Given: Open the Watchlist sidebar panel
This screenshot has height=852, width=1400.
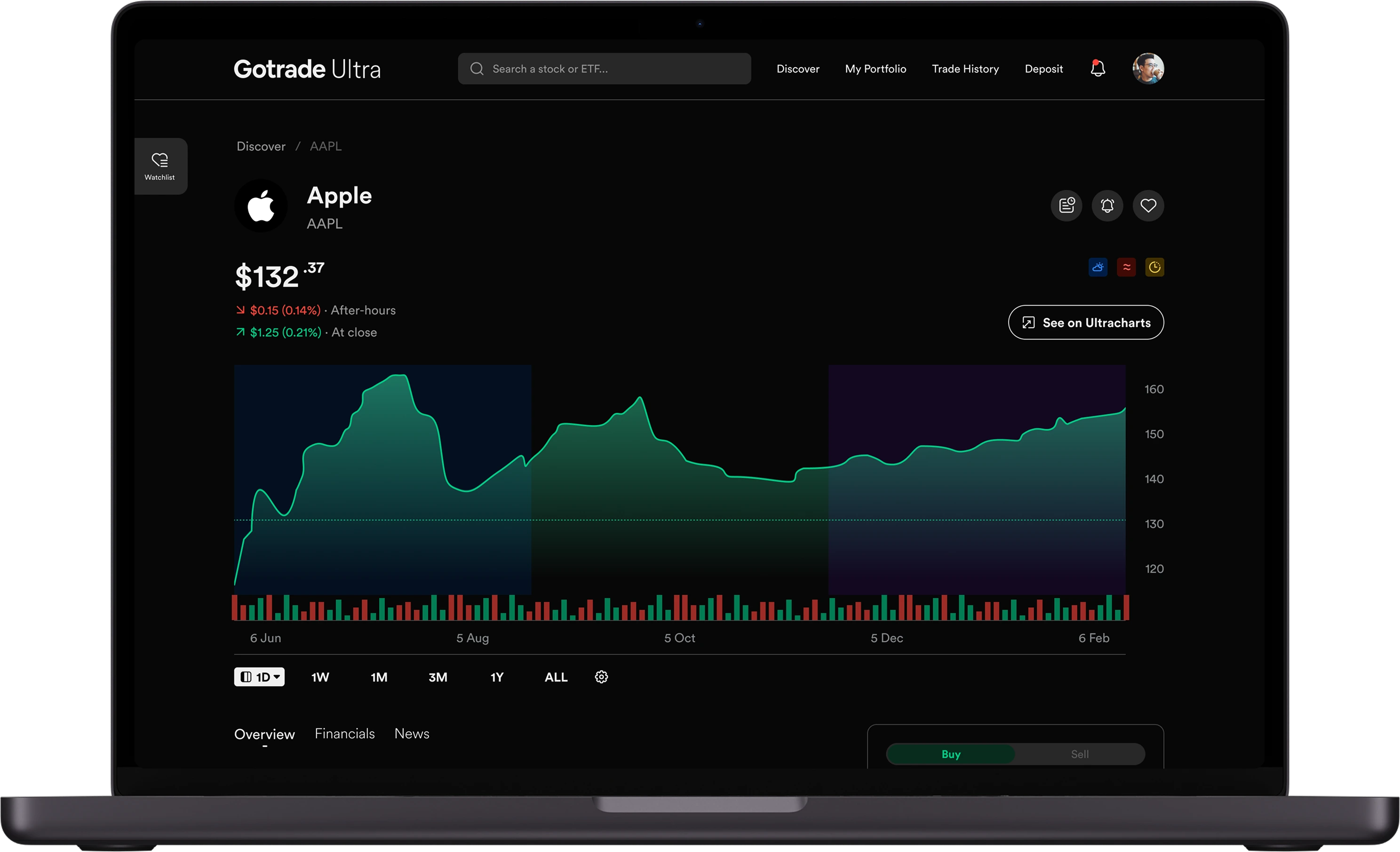Looking at the screenshot, I should tap(160, 166).
